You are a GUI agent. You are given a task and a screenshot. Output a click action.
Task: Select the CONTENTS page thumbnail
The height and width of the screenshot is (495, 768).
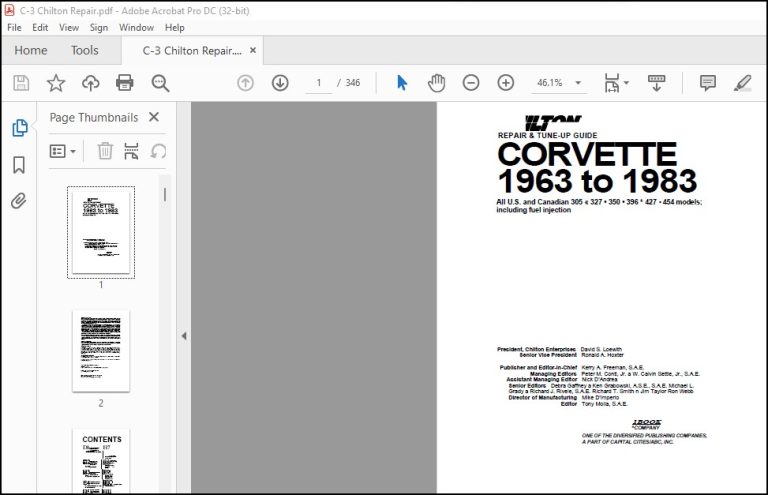(x=101, y=461)
